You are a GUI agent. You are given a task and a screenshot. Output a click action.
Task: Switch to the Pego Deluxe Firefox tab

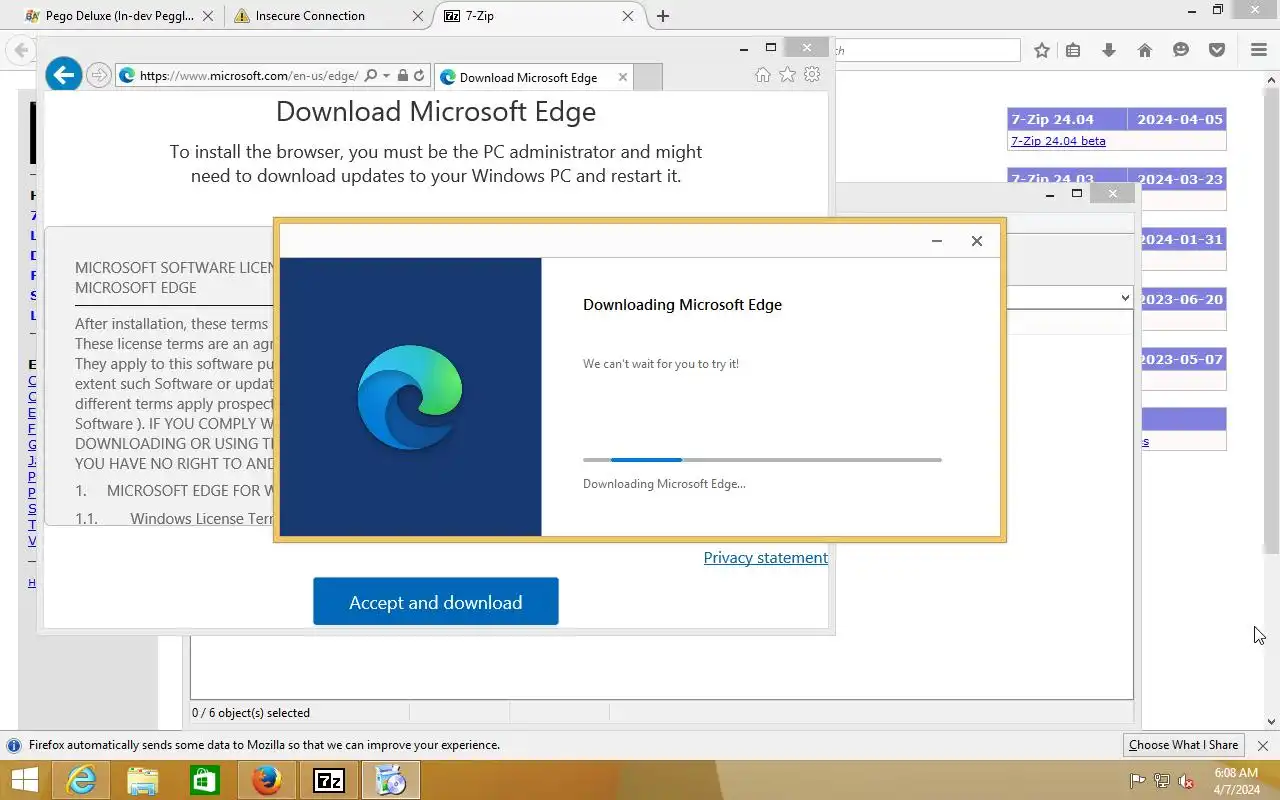pos(118,16)
